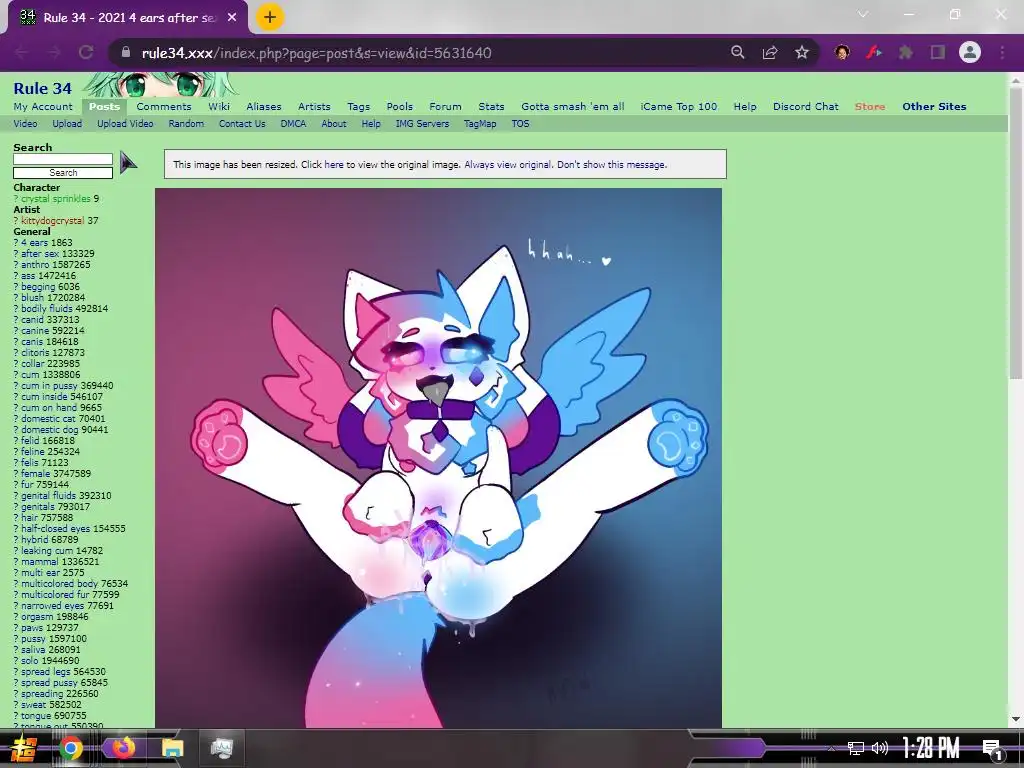The image size is (1024, 768).
Task: Click the Rule 34 site logo
Action: [x=42, y=88]
